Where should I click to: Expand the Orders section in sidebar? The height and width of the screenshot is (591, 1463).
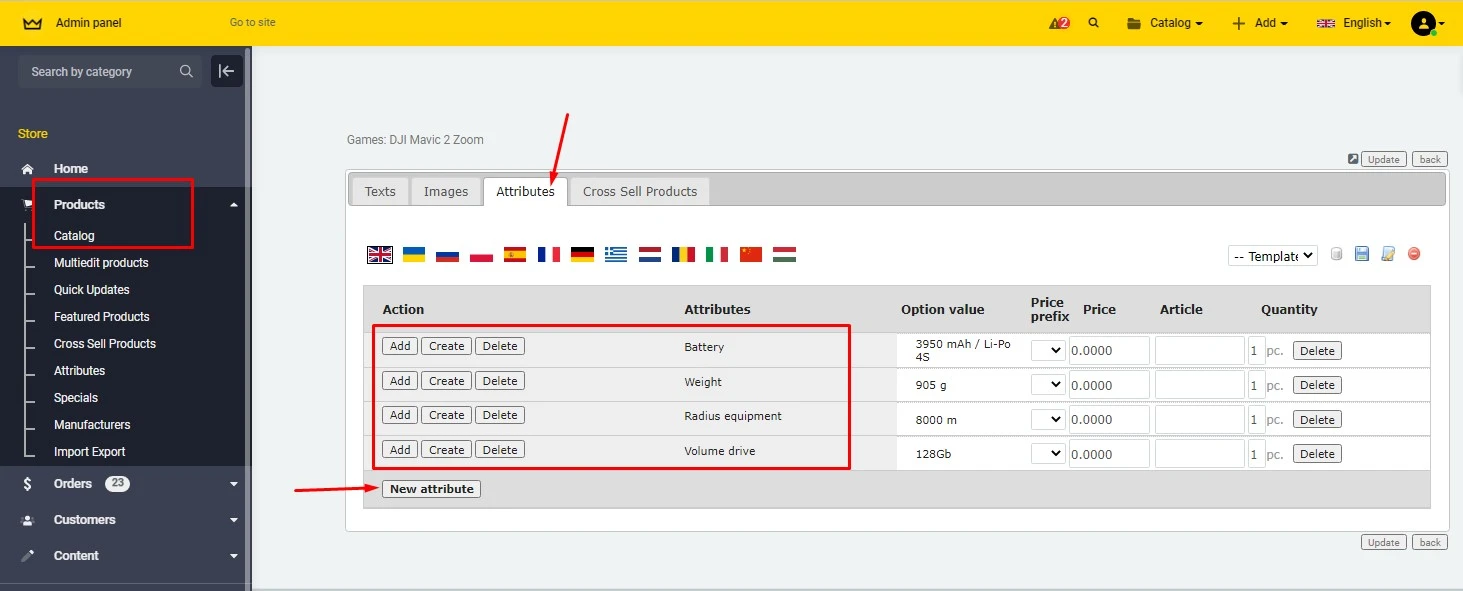tap(75, 483)
